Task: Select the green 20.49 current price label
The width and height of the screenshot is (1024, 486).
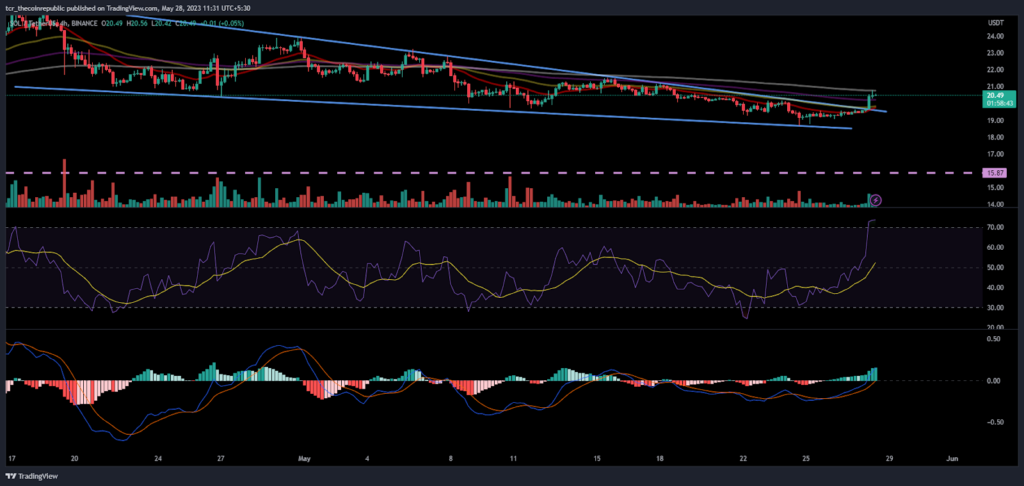Action: click(997, 99)
